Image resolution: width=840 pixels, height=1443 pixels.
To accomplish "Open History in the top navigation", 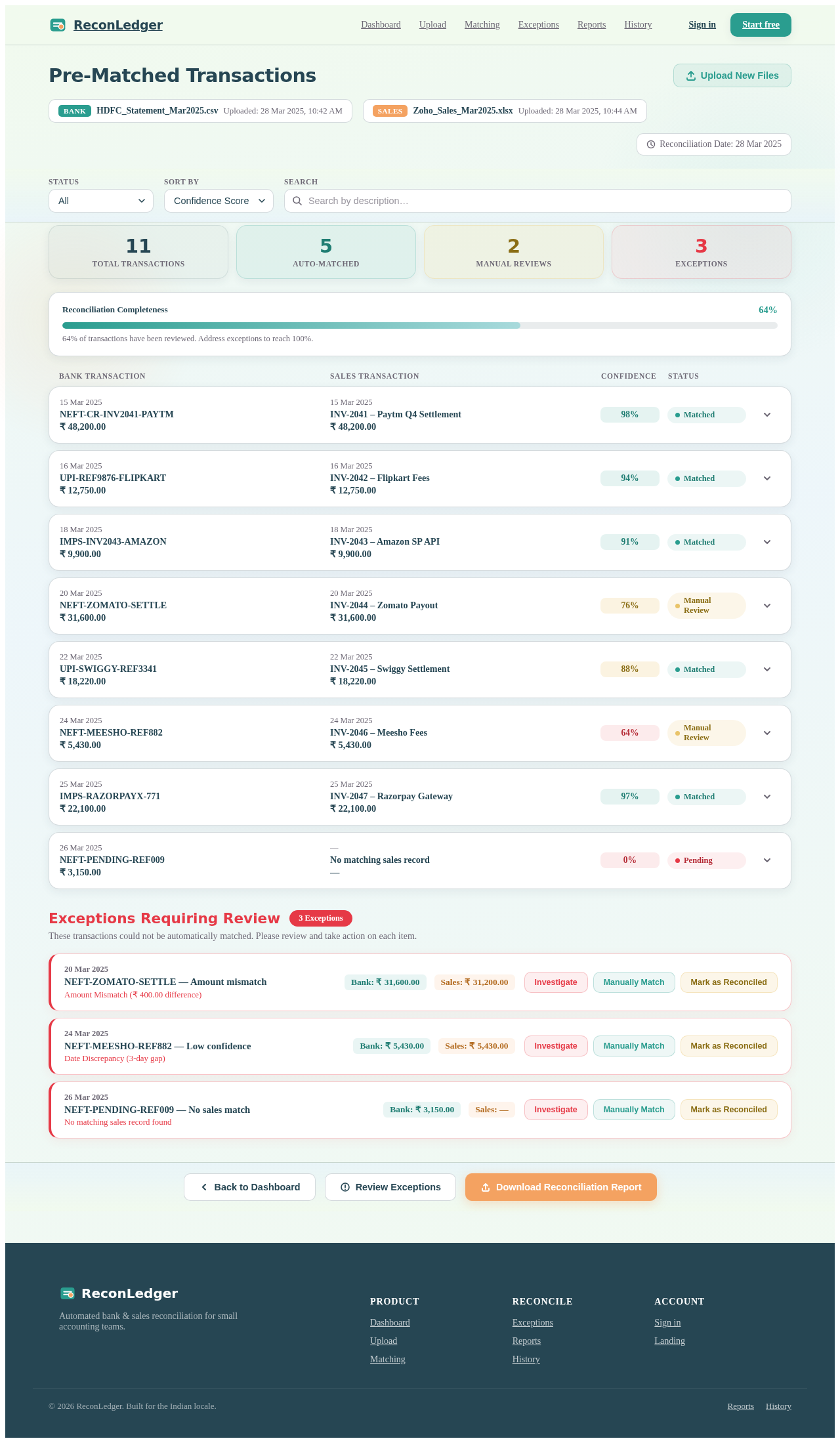I will click(638, 25).
